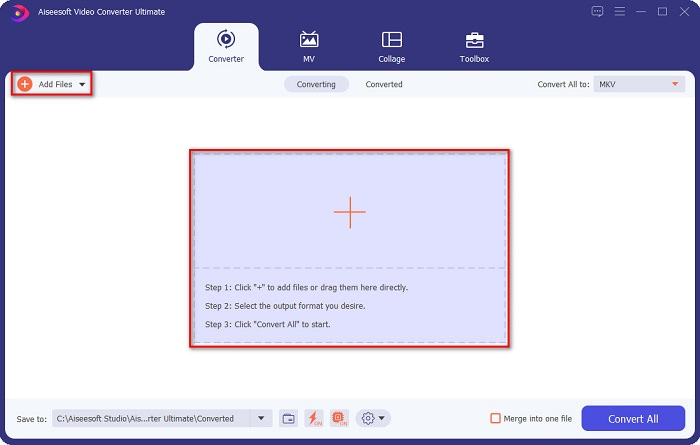This screenshot has width=700, height=445.
Task: Open the hamburger menu icon
Action: coord(620,11)
